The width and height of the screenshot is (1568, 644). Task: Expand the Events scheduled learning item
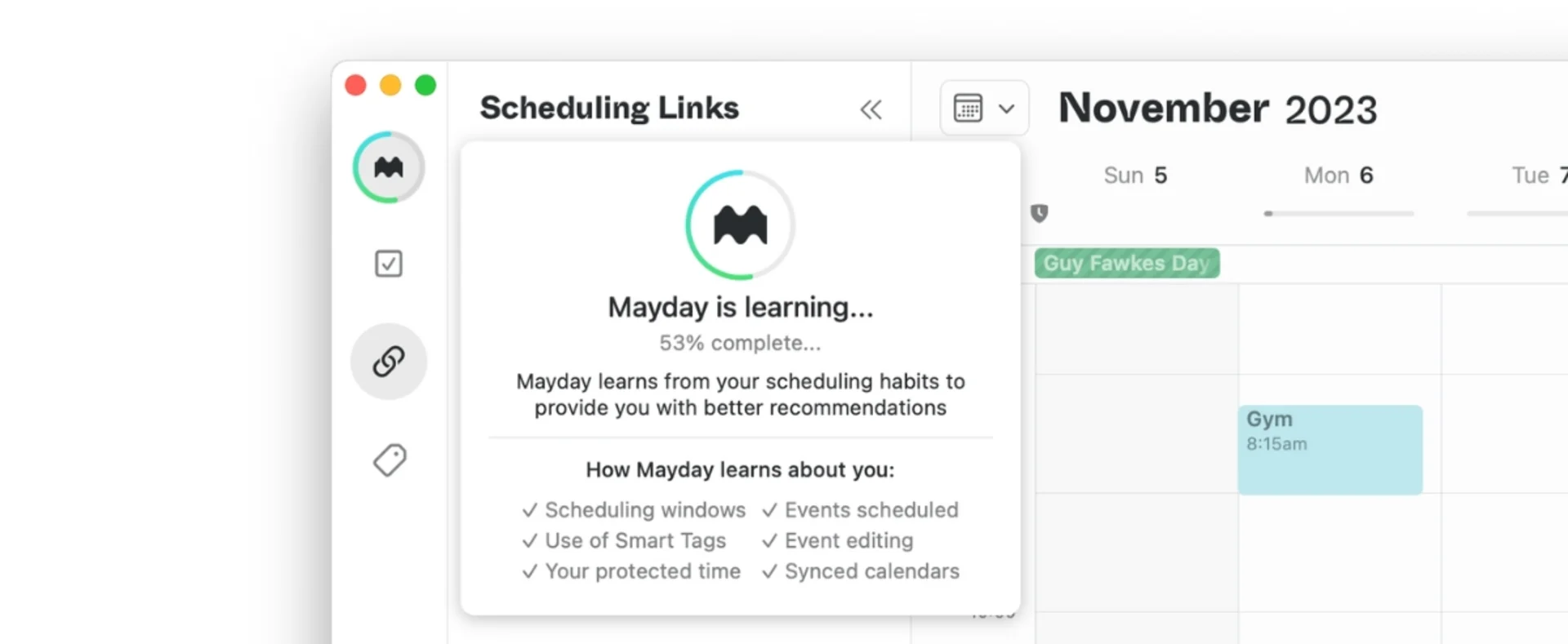[x=860, y=509]
